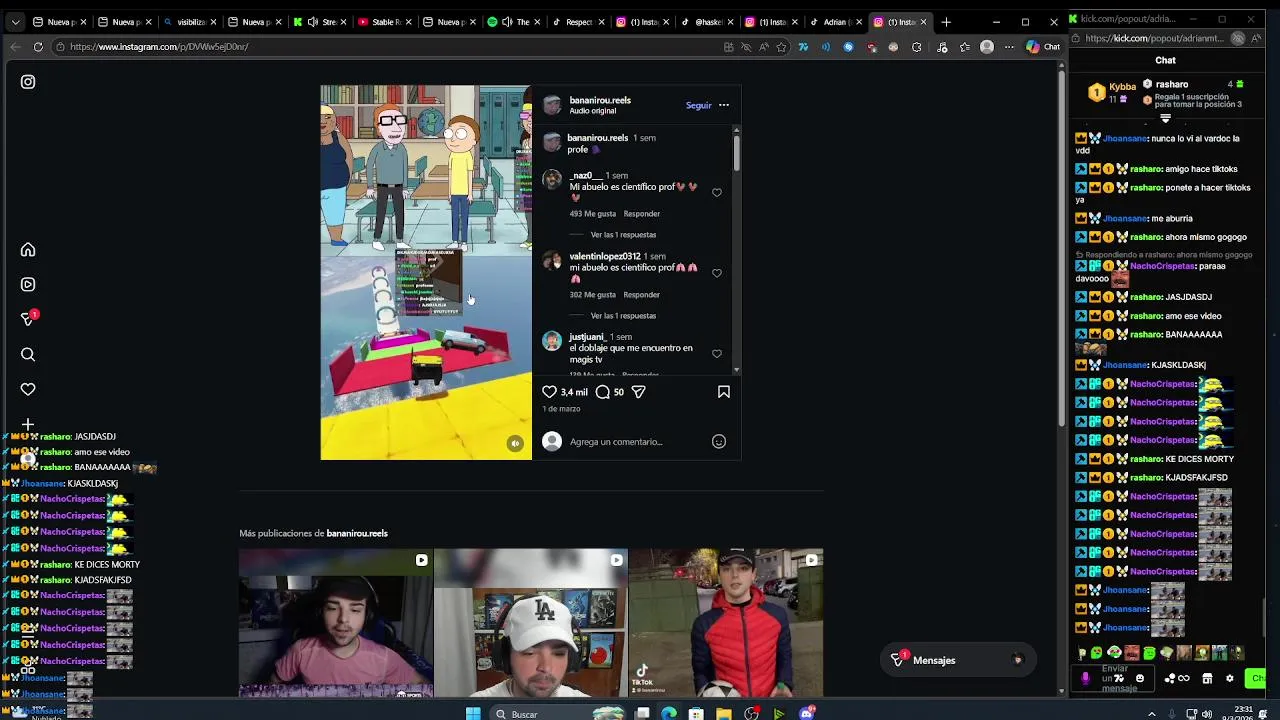Screen dimensions: 1280x720
Task: Open Windows Start menu
Action: [473, 713]
